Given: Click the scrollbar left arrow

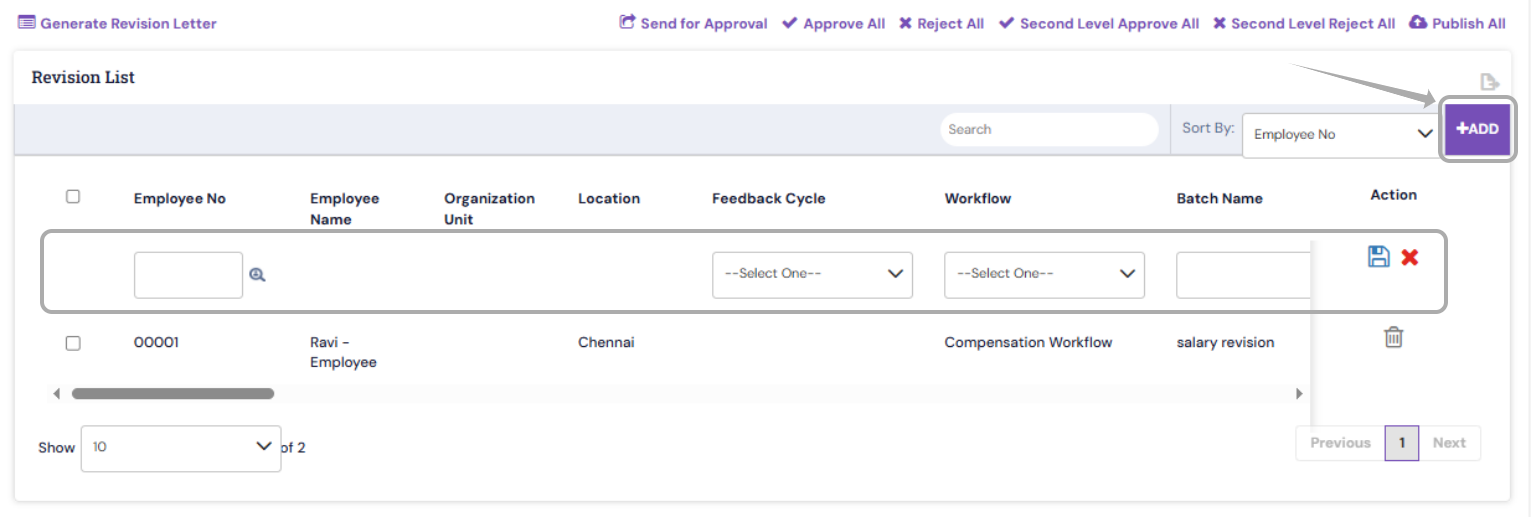Looking at the screenshot, I should 57,394.
